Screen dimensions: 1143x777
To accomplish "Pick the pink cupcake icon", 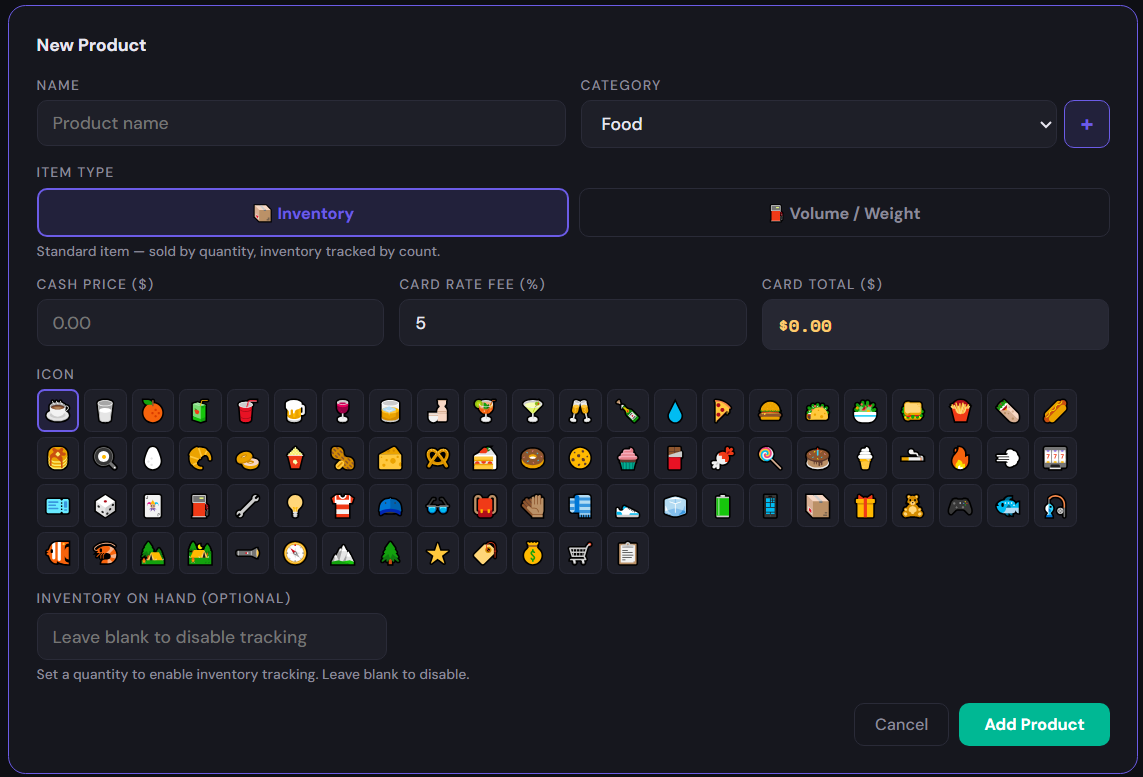I will (628, 458).
